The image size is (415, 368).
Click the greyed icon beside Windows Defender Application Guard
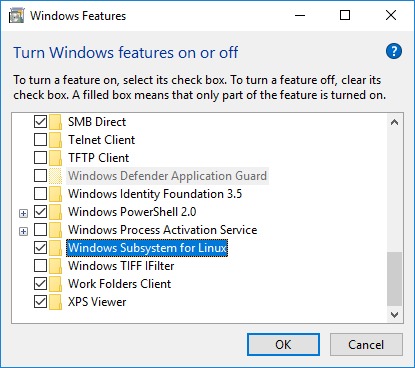pyautogui.click(x=55, y=176)
